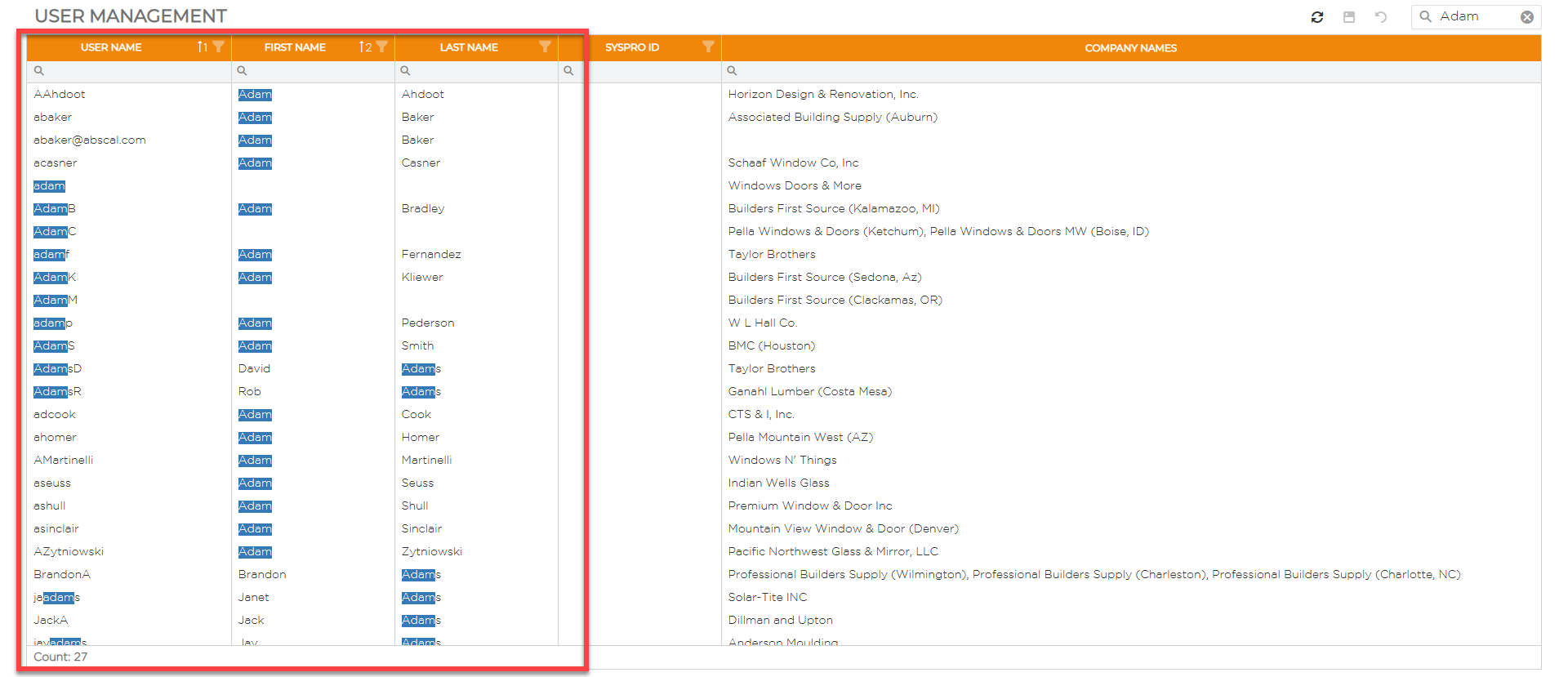
Task: Click last name Fernandez
Action: click(431, 254)
